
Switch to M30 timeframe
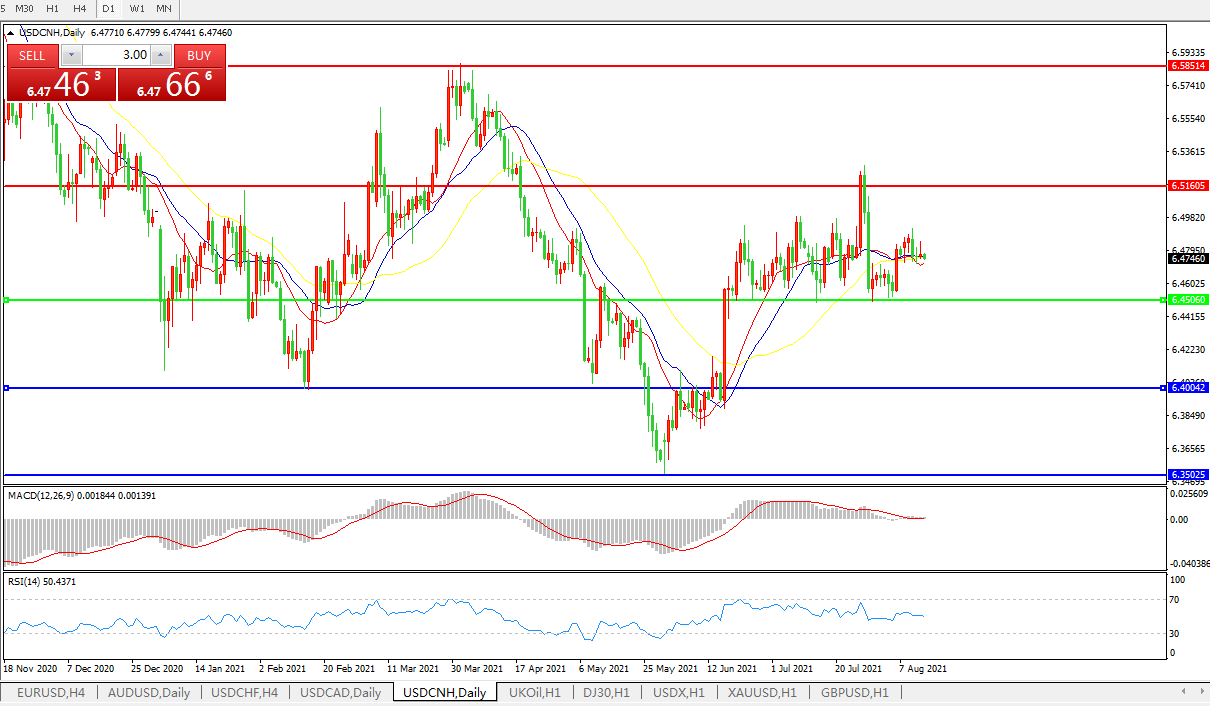click(x=25, y=9)
